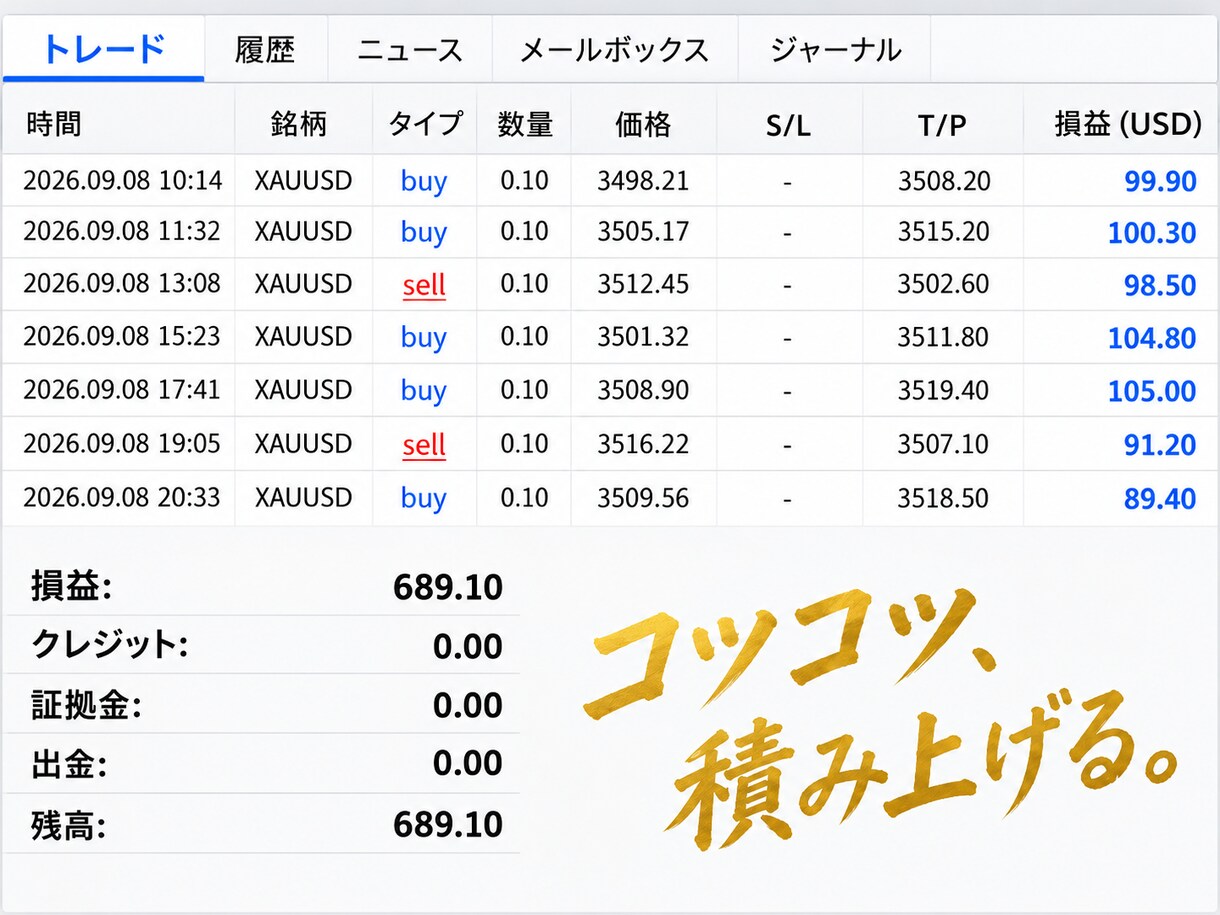Click the 損益 summary label
Viewport: 1220px width, 915px height.
(x=70, y=587)
